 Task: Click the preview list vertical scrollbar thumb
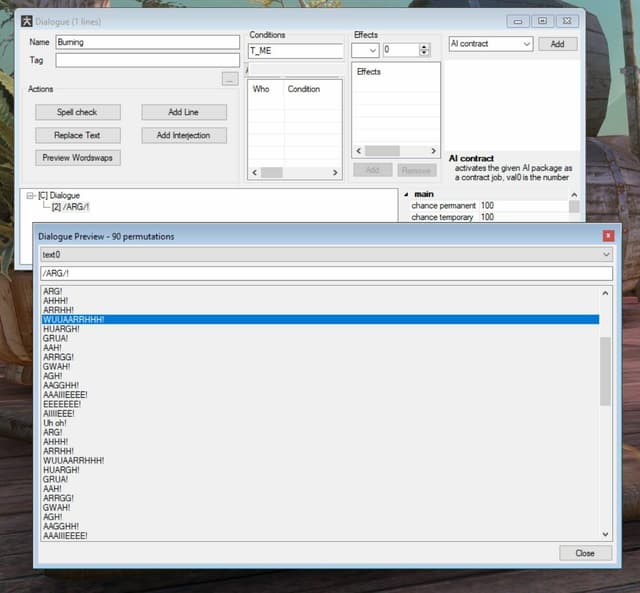(x=605, y=371)
